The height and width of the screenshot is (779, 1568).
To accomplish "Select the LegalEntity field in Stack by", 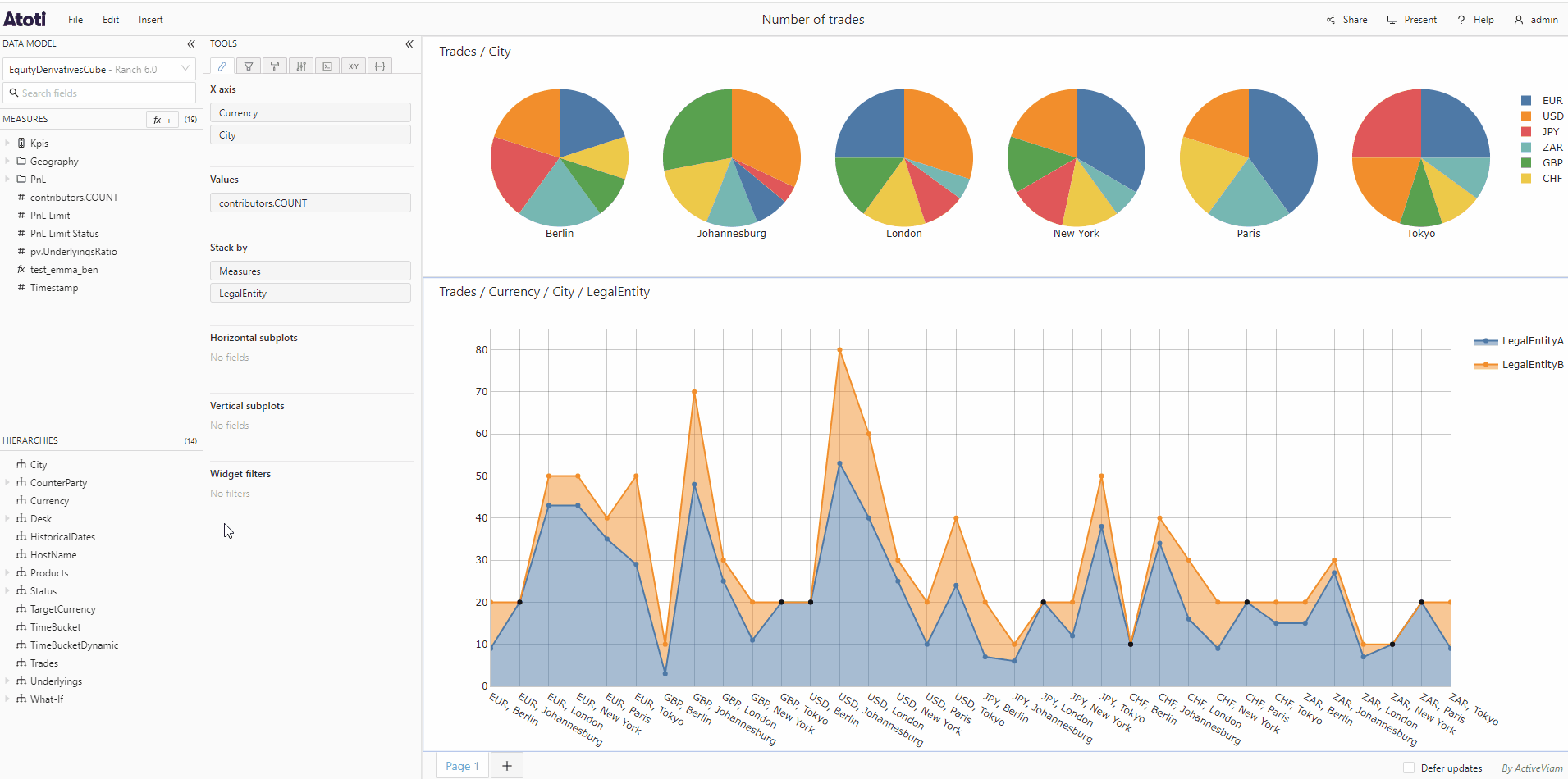I will click(x=310, y=294).
